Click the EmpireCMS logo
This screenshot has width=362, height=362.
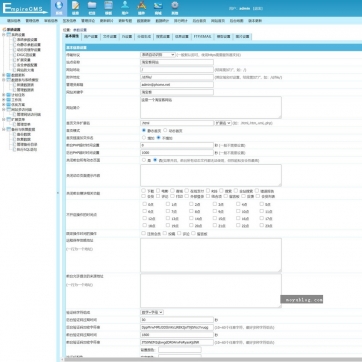pyautogui.click(x=25, y=8)
